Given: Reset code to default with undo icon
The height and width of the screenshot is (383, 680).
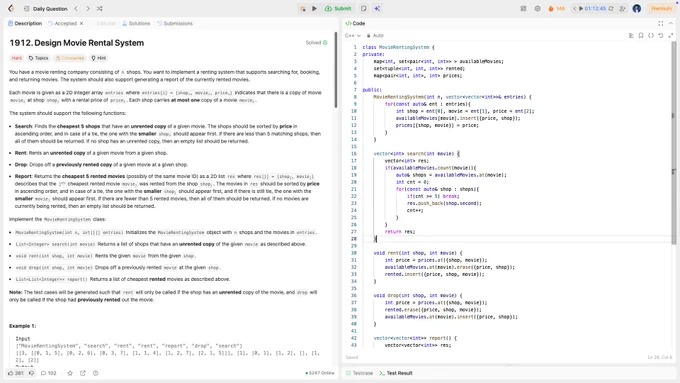Looking at the screenshot, I should [x=660, y=36].
